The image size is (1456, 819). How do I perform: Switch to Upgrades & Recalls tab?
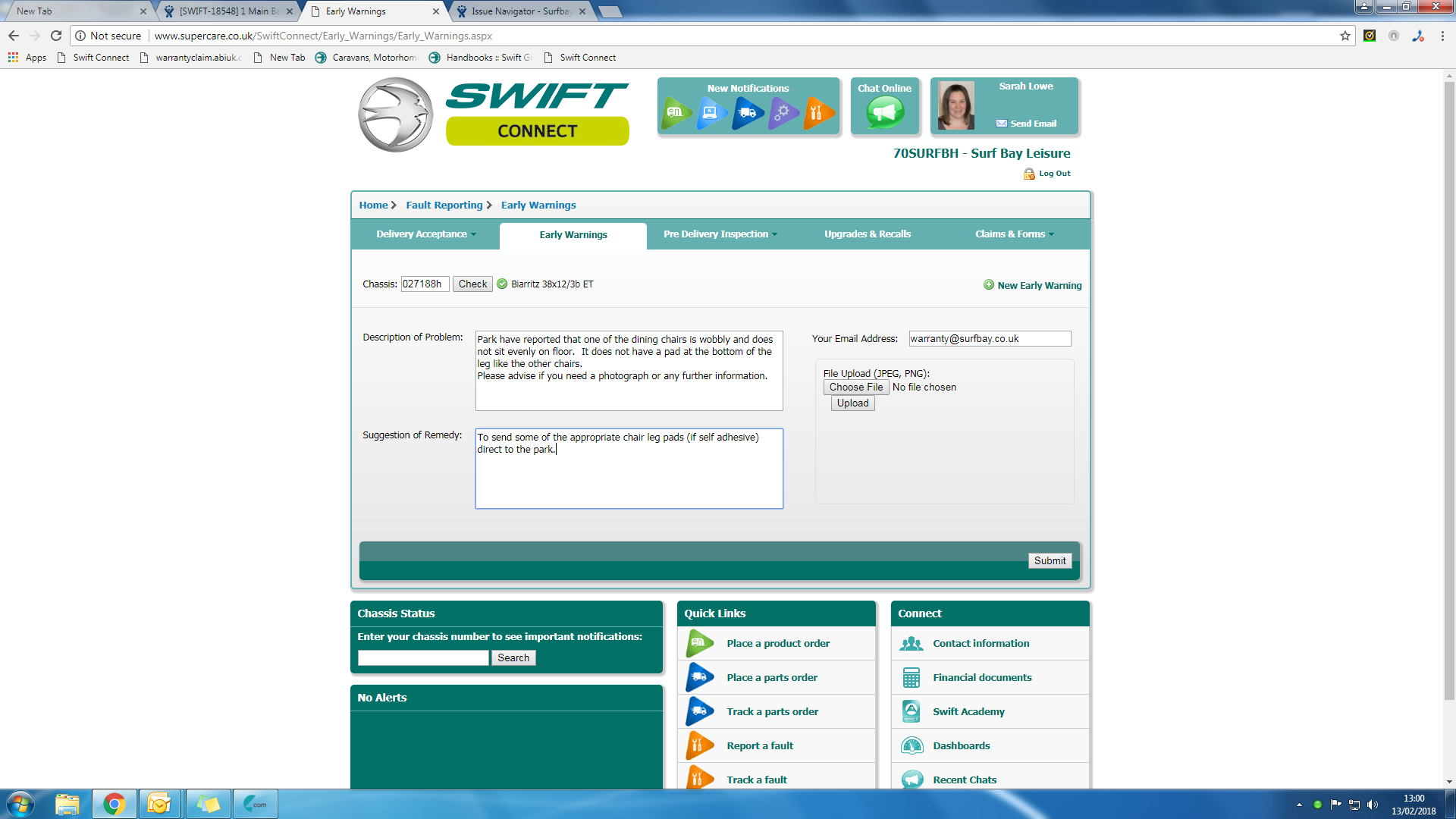(x=868, y=234)
